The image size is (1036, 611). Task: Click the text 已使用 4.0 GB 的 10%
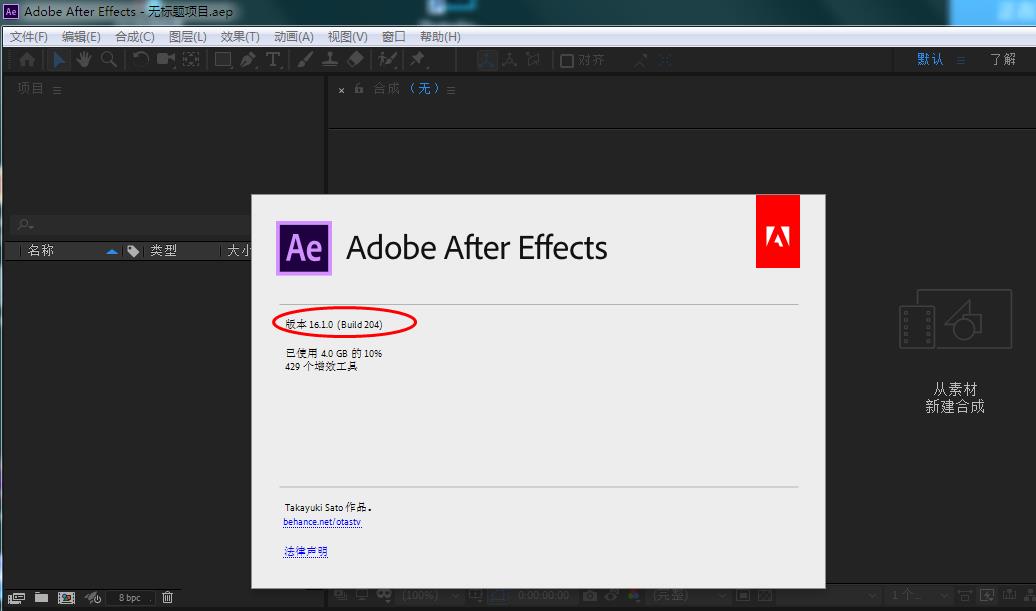point(333,353)
